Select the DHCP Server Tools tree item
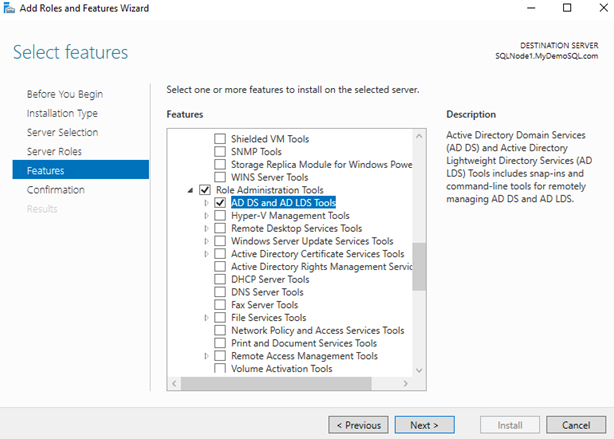614x439 pixels. [x=271, y=280]
